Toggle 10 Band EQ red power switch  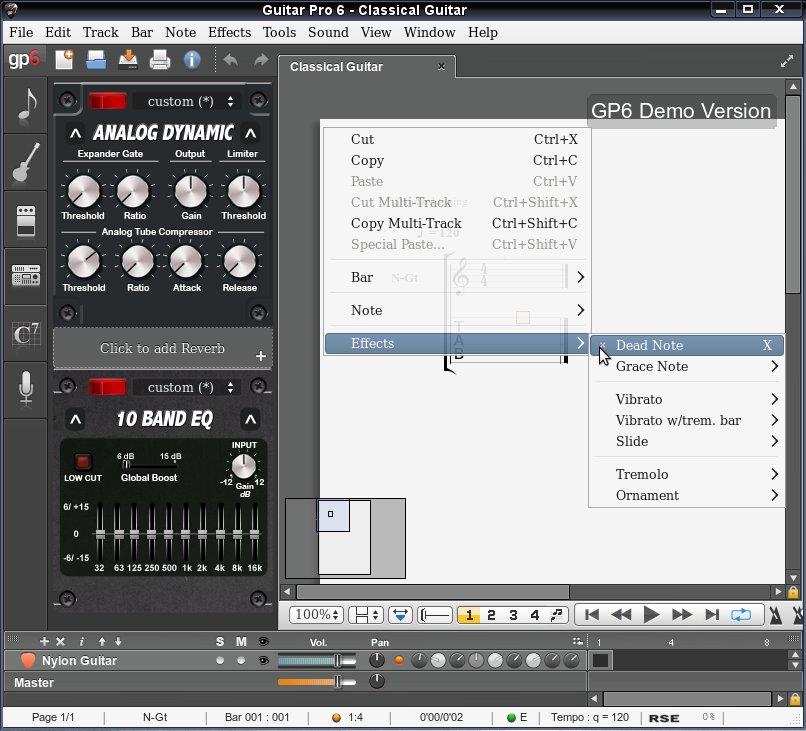[107, 387]
